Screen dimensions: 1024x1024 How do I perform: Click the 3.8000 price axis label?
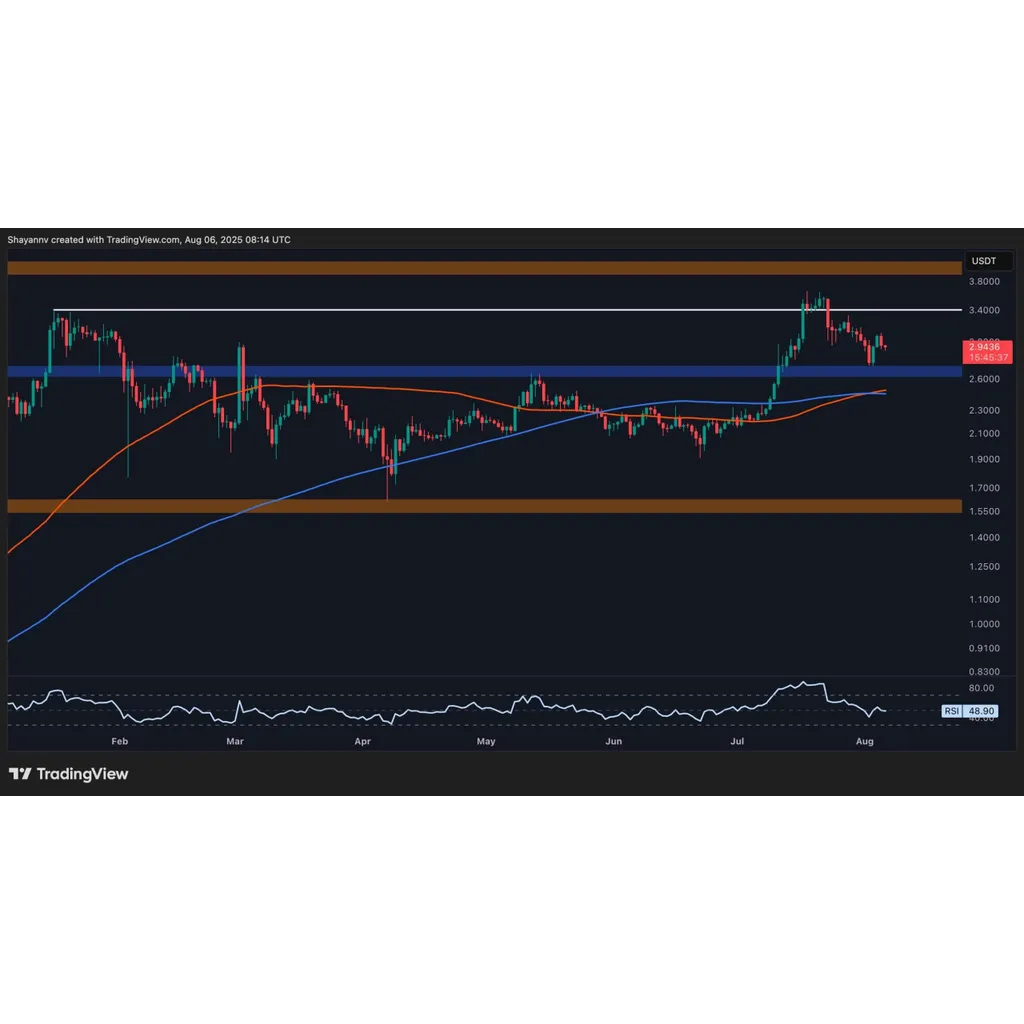[x=984, y=281]
